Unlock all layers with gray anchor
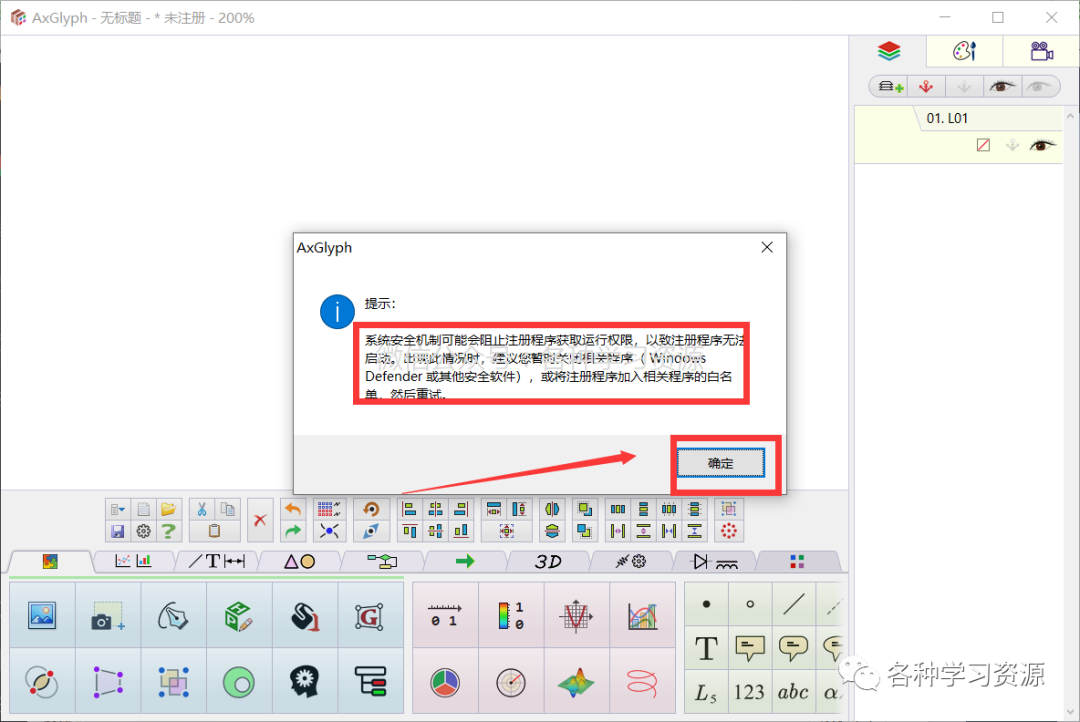Viewport: 1080px width, 722px height. [964, 87]
